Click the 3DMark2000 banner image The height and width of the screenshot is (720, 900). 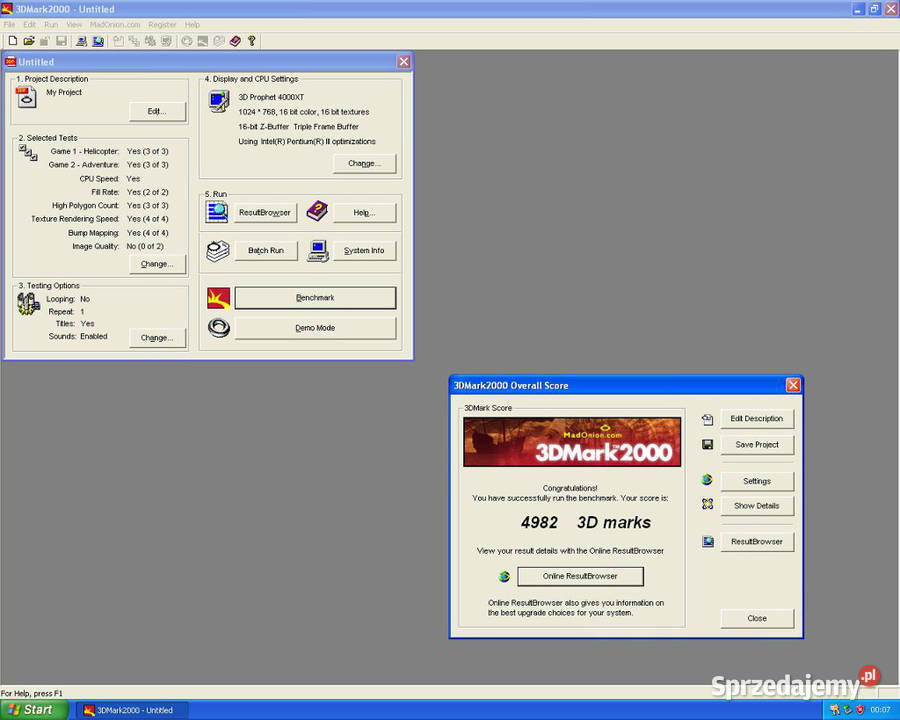pos(571,441)
